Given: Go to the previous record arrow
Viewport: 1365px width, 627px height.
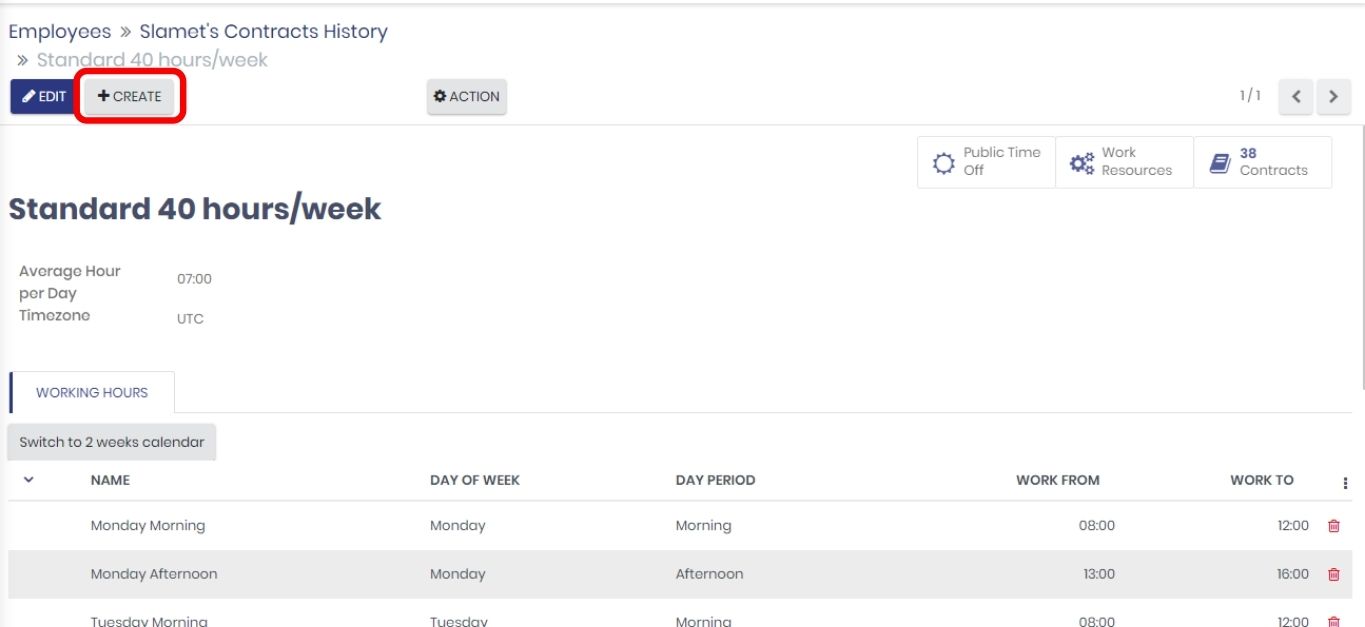Looking at the screenshot, I should click(x=1295, y=97).
